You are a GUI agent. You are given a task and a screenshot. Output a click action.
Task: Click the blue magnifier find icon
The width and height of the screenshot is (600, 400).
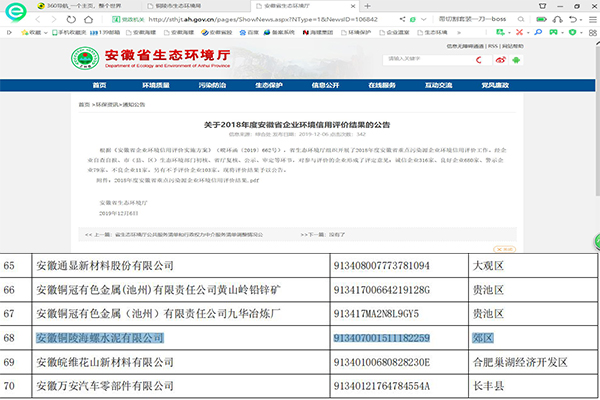tap(538, 32)
